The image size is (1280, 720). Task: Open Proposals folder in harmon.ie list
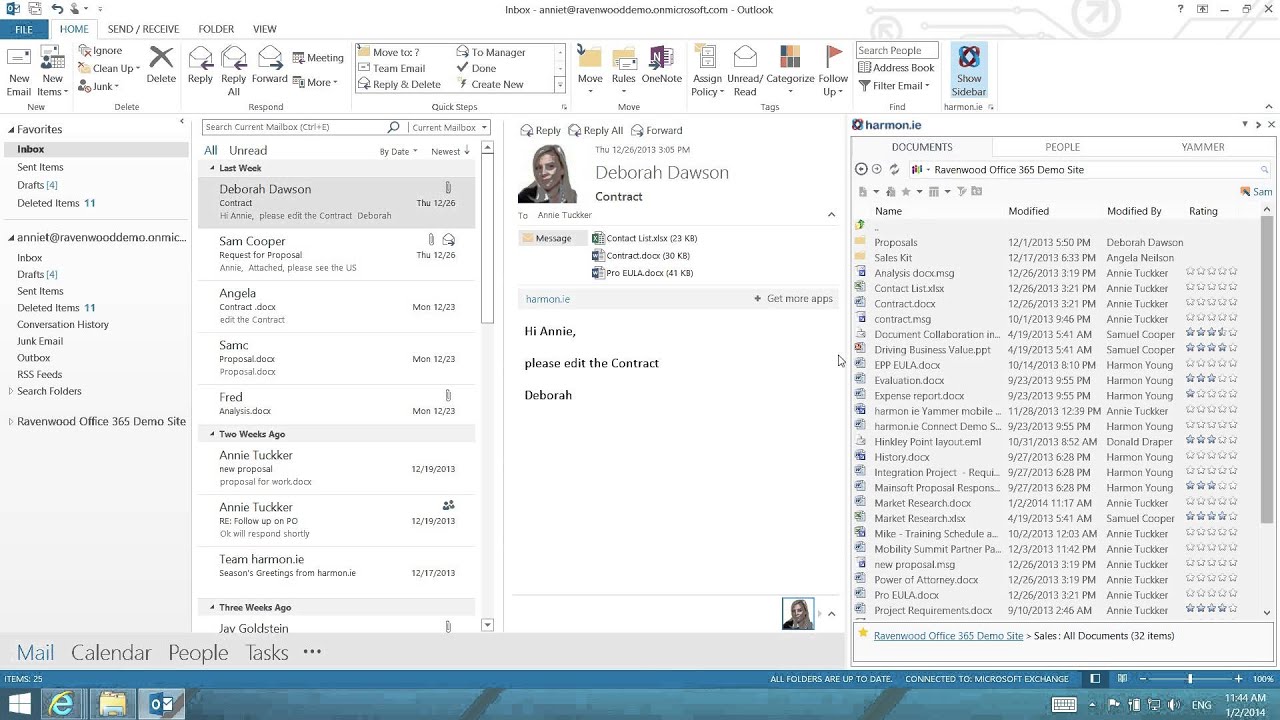click(895, 242)
